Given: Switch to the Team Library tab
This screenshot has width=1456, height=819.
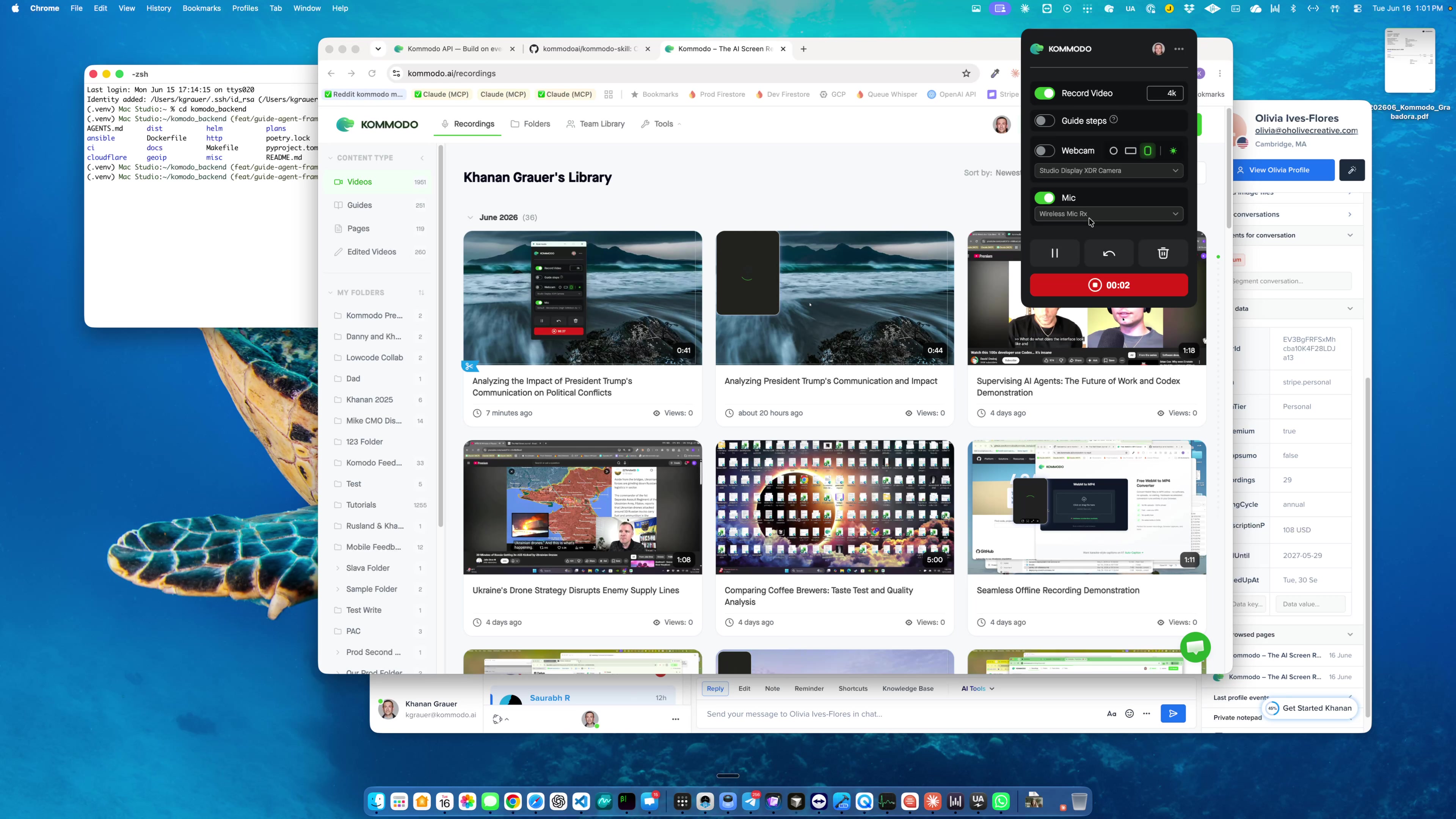Looking at the screenshot, I should point(596,124).
